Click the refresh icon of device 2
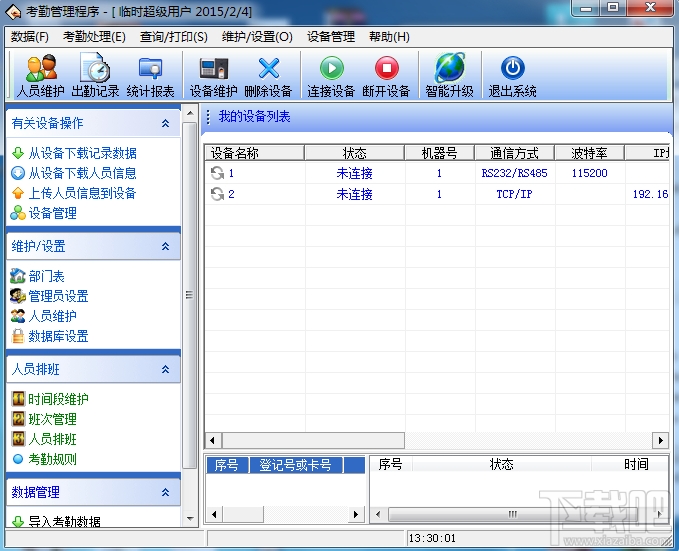 coord(217,194)
